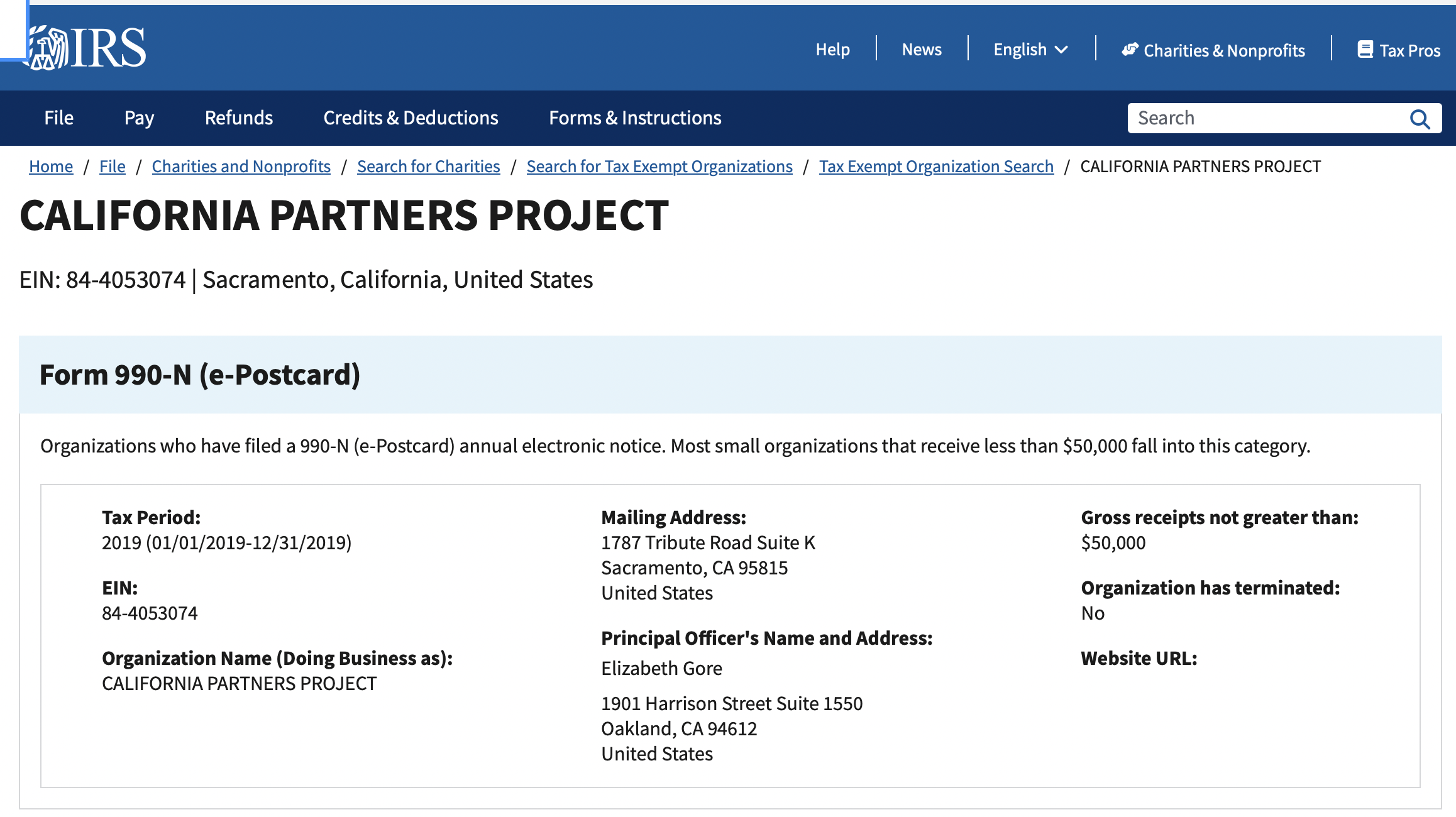Click the CALIFORNIA PARTNERS PROJECT breadcrumb text
This screenshot has height=817, width=1456.
tap(1200, 167)
